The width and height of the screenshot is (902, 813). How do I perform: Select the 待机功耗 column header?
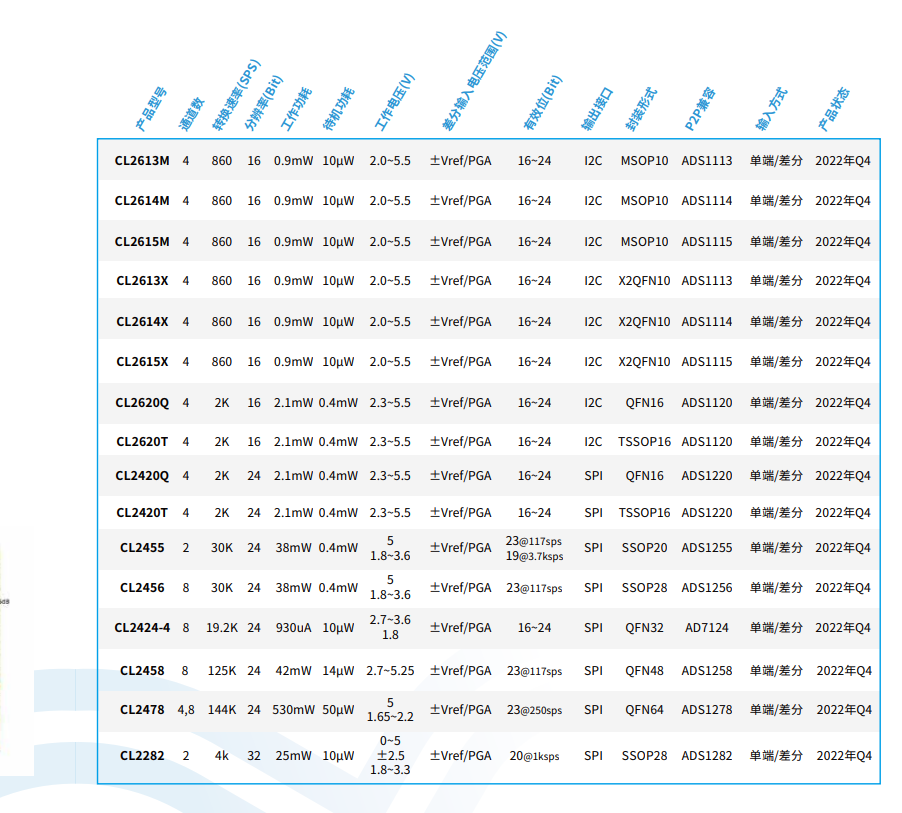pyautogui.click(x=339, y=109)
